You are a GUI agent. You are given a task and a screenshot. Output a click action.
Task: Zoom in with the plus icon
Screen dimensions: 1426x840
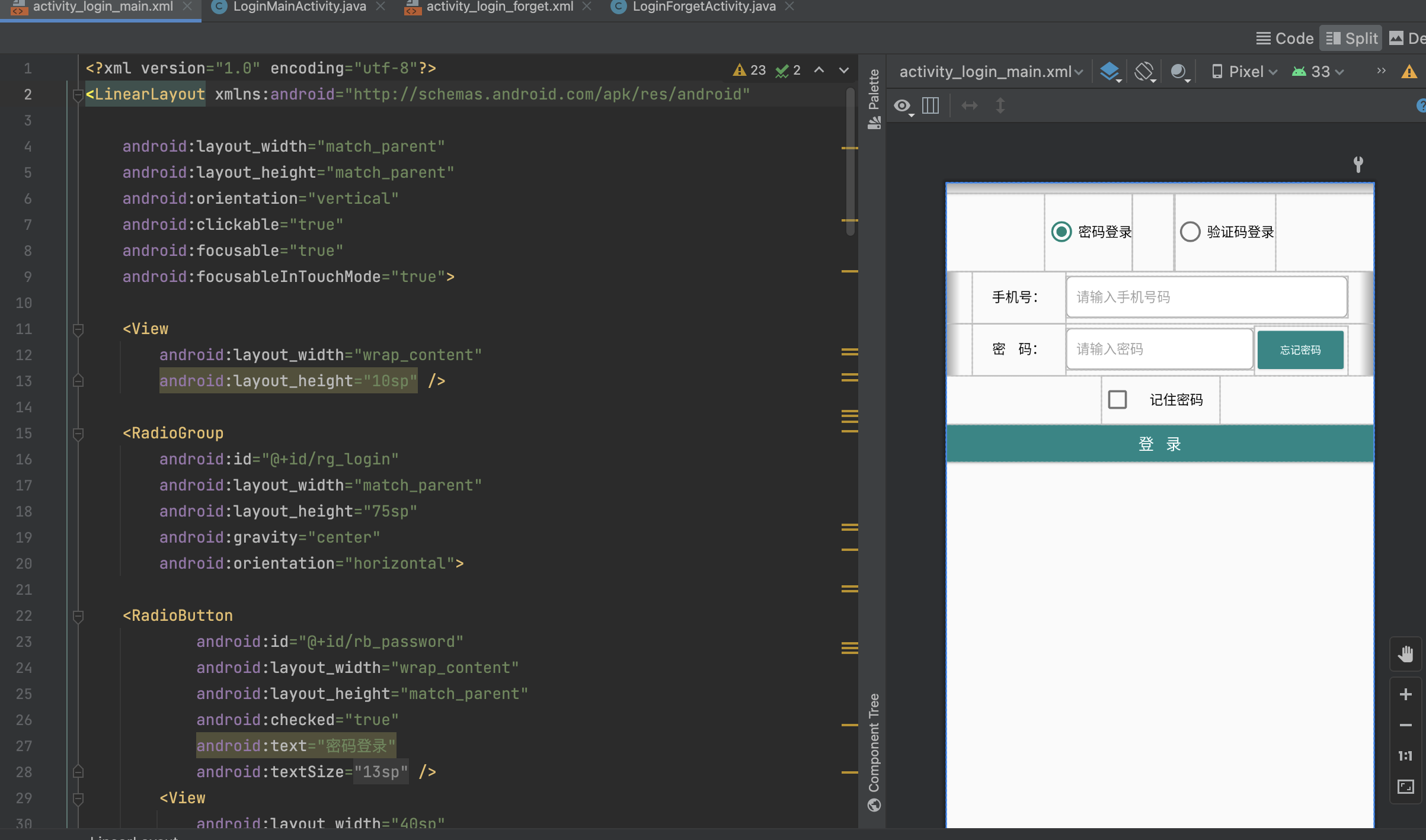tap(1405, 694)
